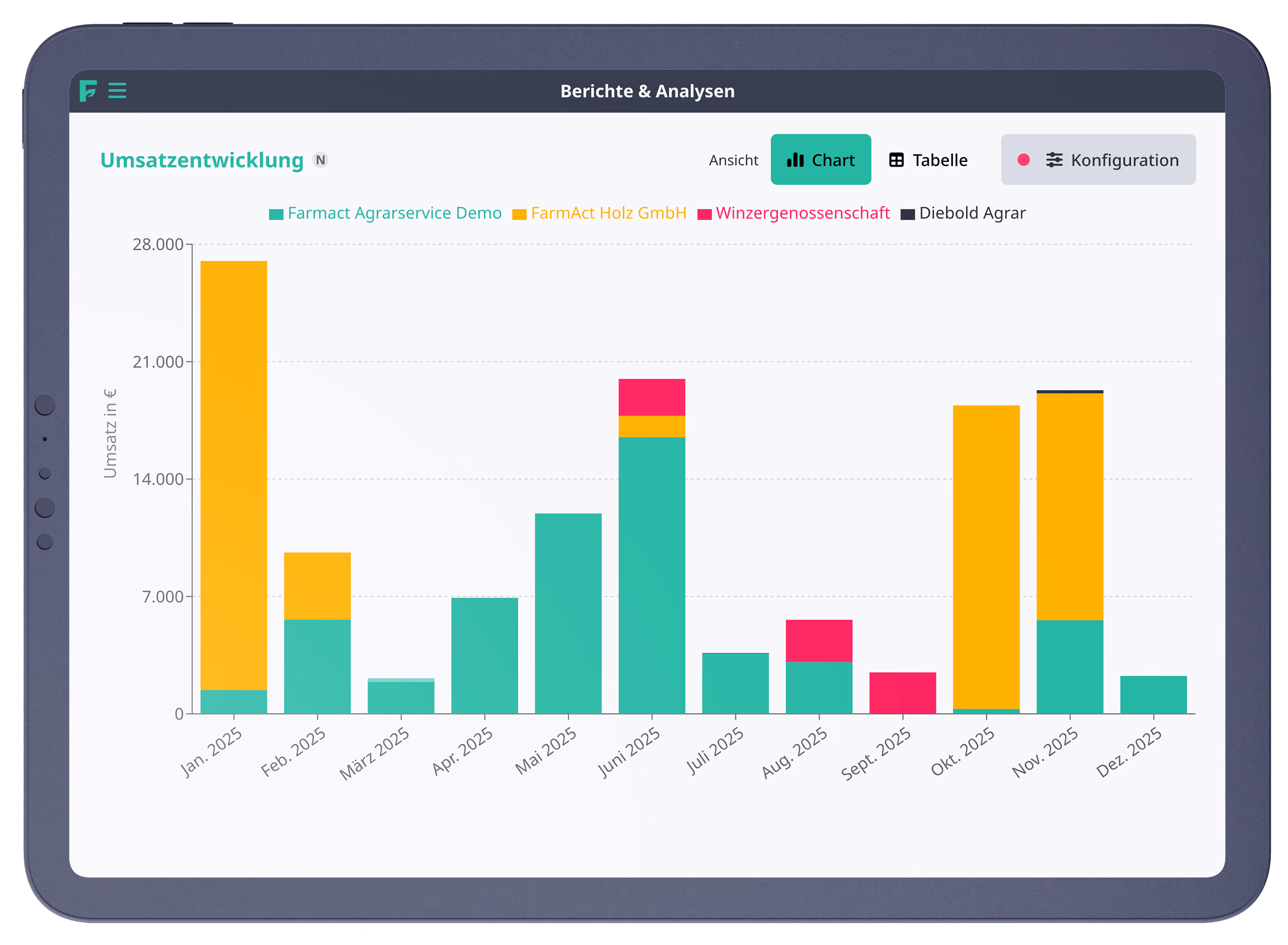Viewport: 1288px width, 945px height.
Task: Toggle Diebold Agrar legend entry
Action: point(963,213)
